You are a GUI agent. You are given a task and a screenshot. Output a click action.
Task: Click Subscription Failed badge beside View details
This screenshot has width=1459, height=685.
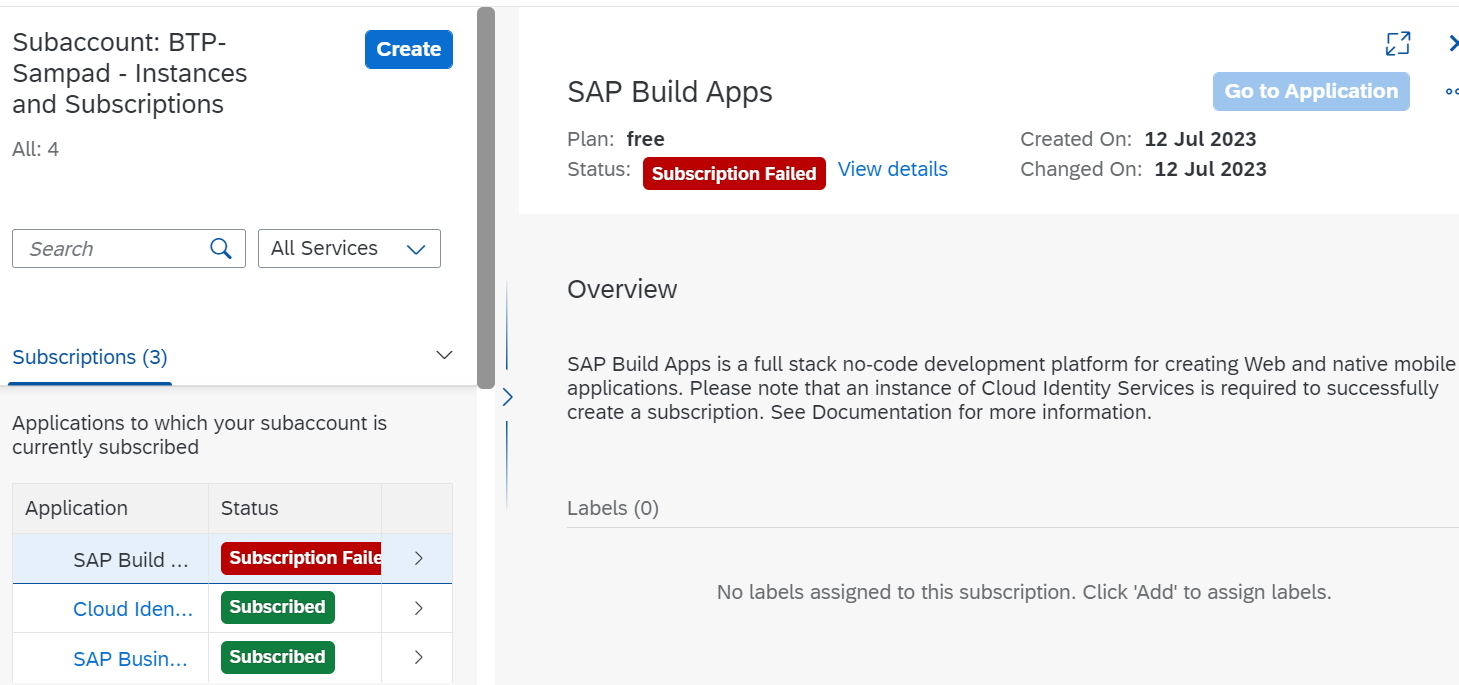point(734,174)
